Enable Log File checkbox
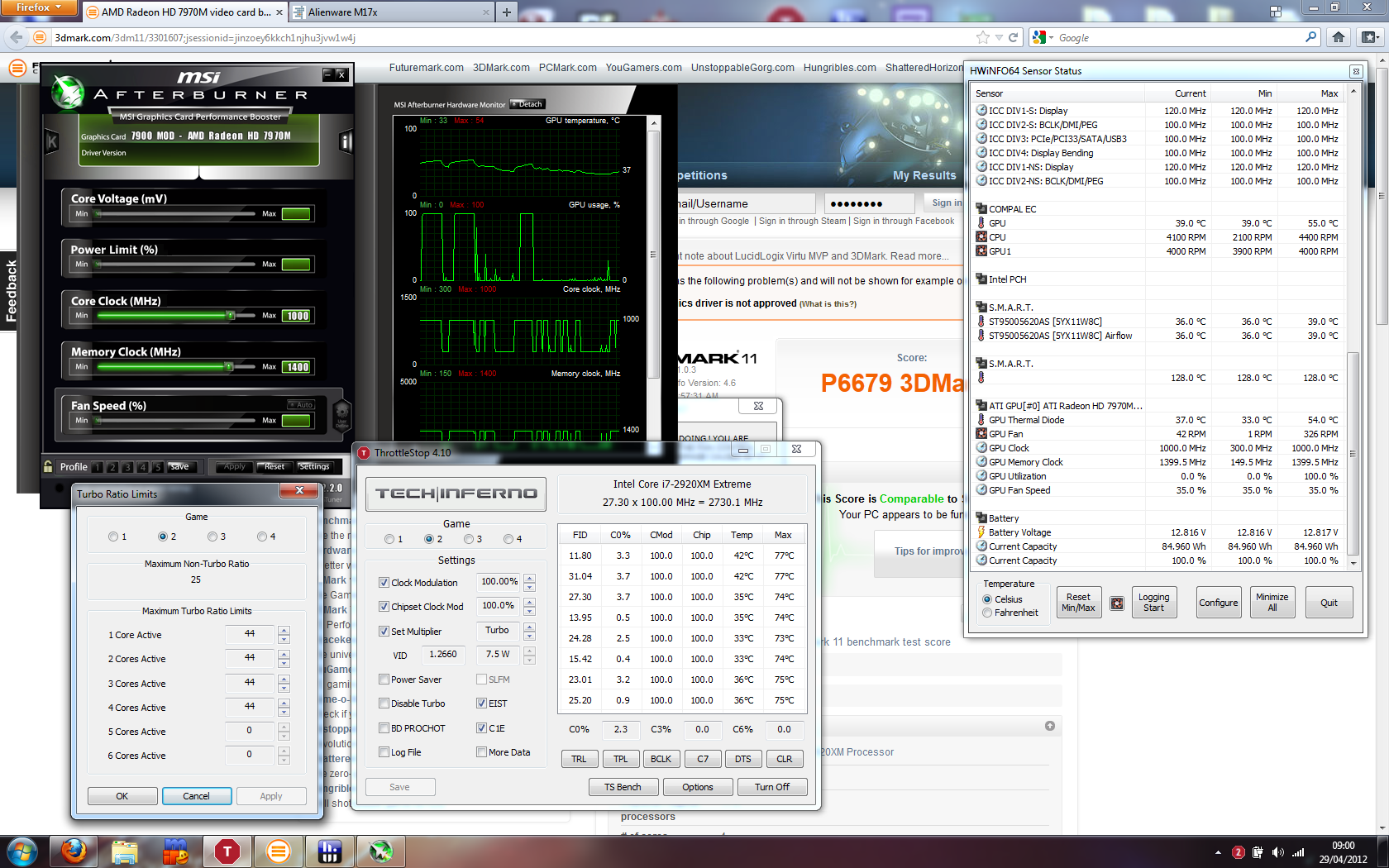Screen dimensions: 1389x868 (384, 752)
